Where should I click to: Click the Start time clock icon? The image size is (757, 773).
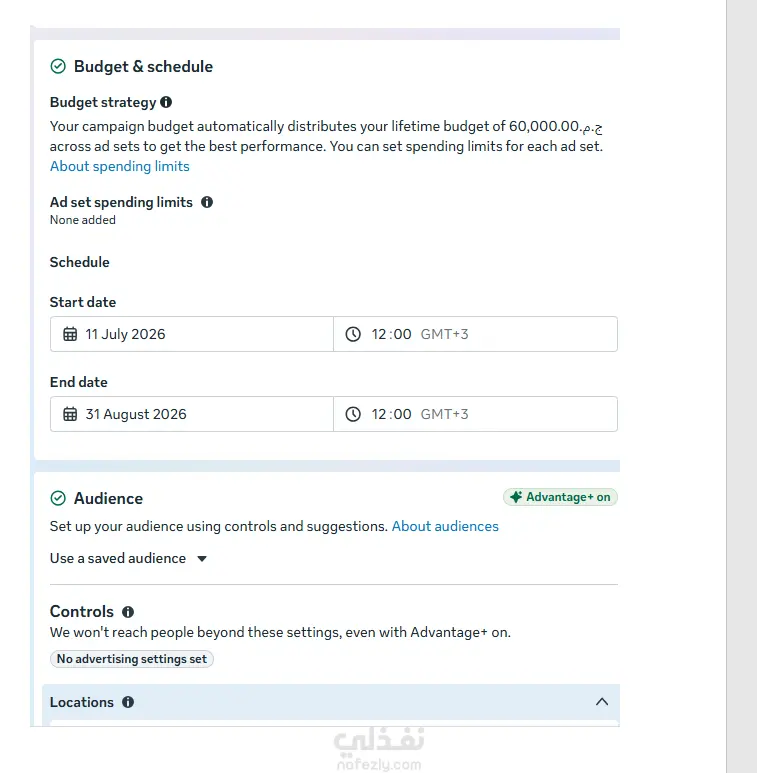pyautogui.click(x=353, y=334)
